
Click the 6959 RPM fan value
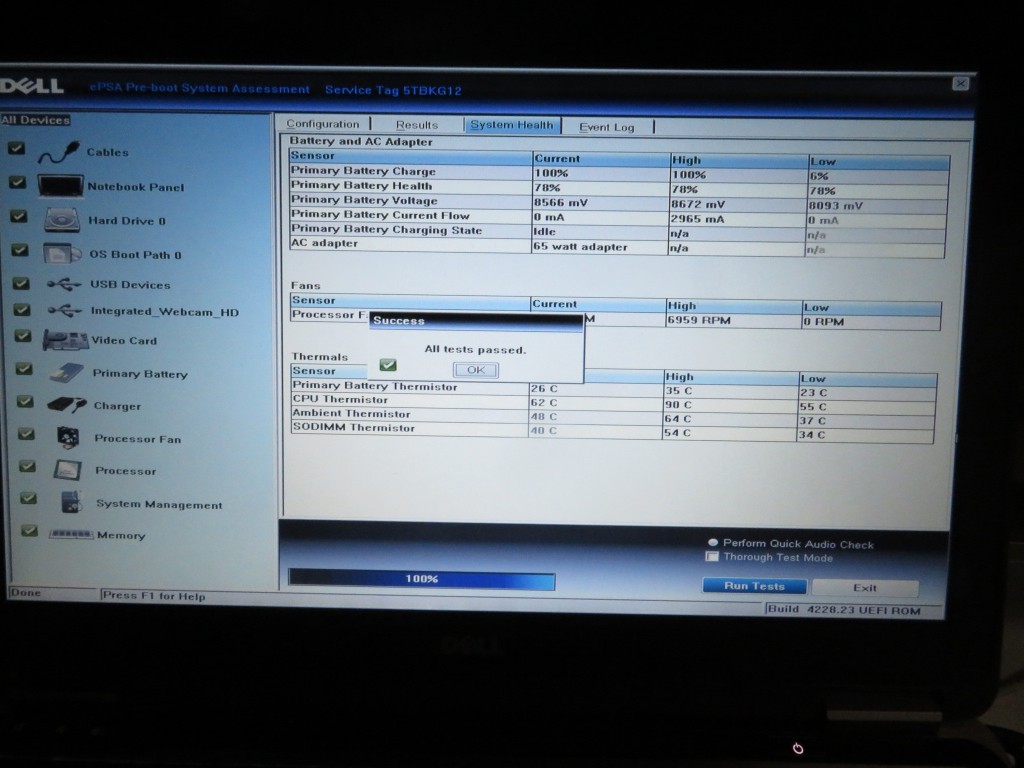pyautogui.click(x=698, y=320)
